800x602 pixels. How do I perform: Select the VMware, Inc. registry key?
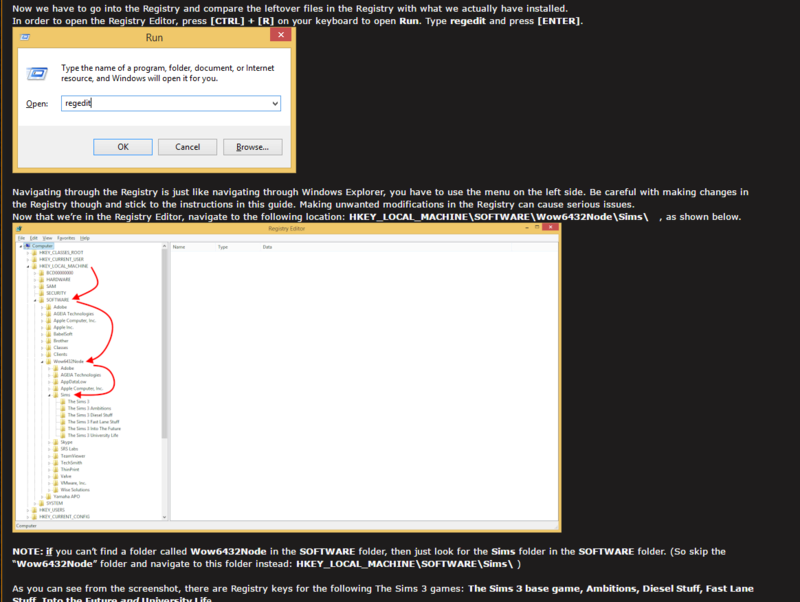pyautogui.click(x=73, y=483)
